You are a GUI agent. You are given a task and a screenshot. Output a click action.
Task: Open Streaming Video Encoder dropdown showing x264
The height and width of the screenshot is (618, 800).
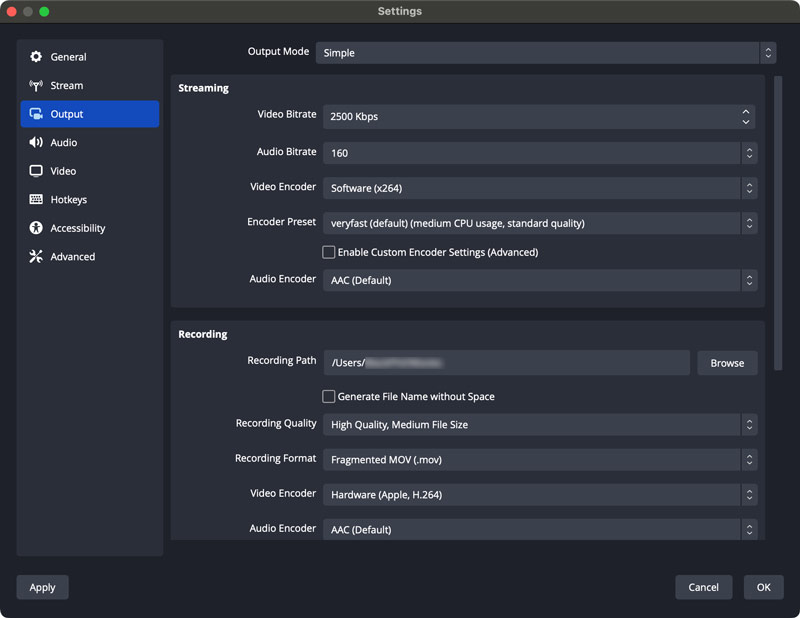coord(540,188)
